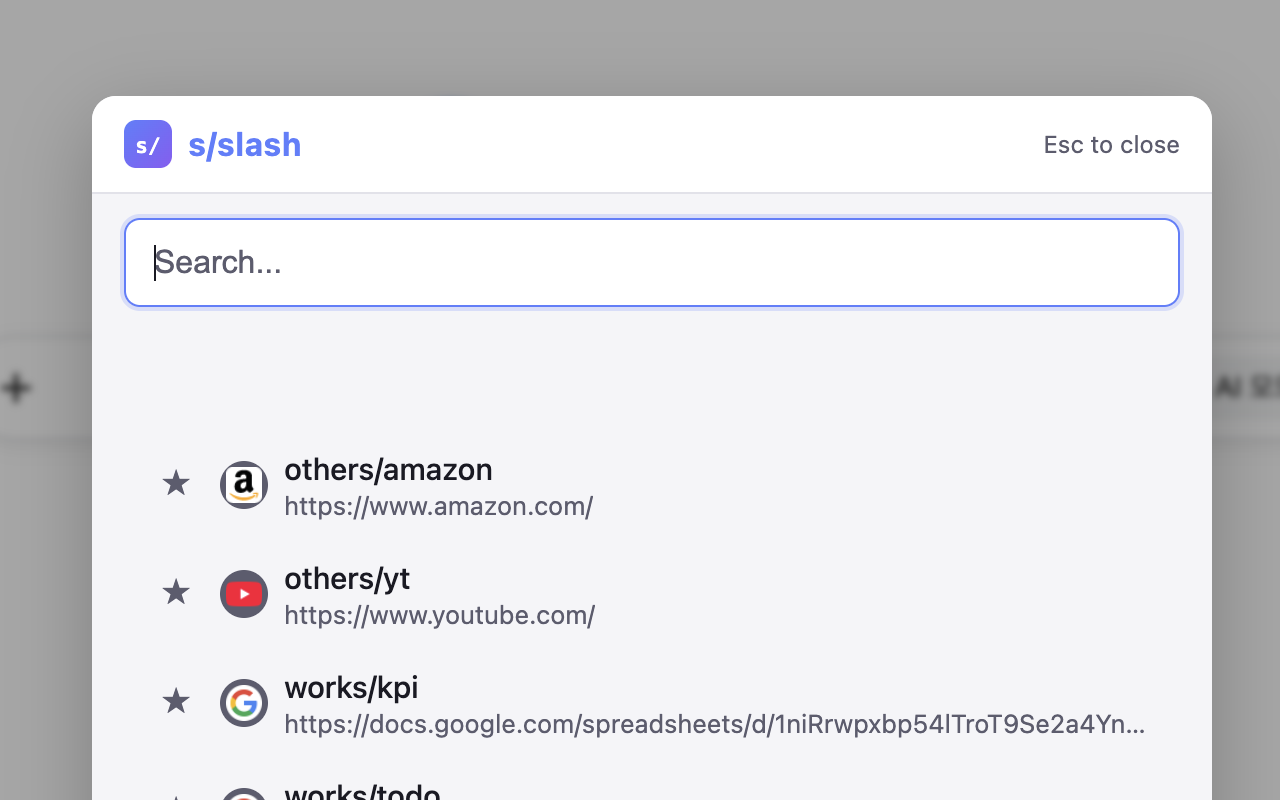Click the https://www.amazon.com/ URL text
Viewport: 1280px width, 800px height.
click(x=438, y=506)
